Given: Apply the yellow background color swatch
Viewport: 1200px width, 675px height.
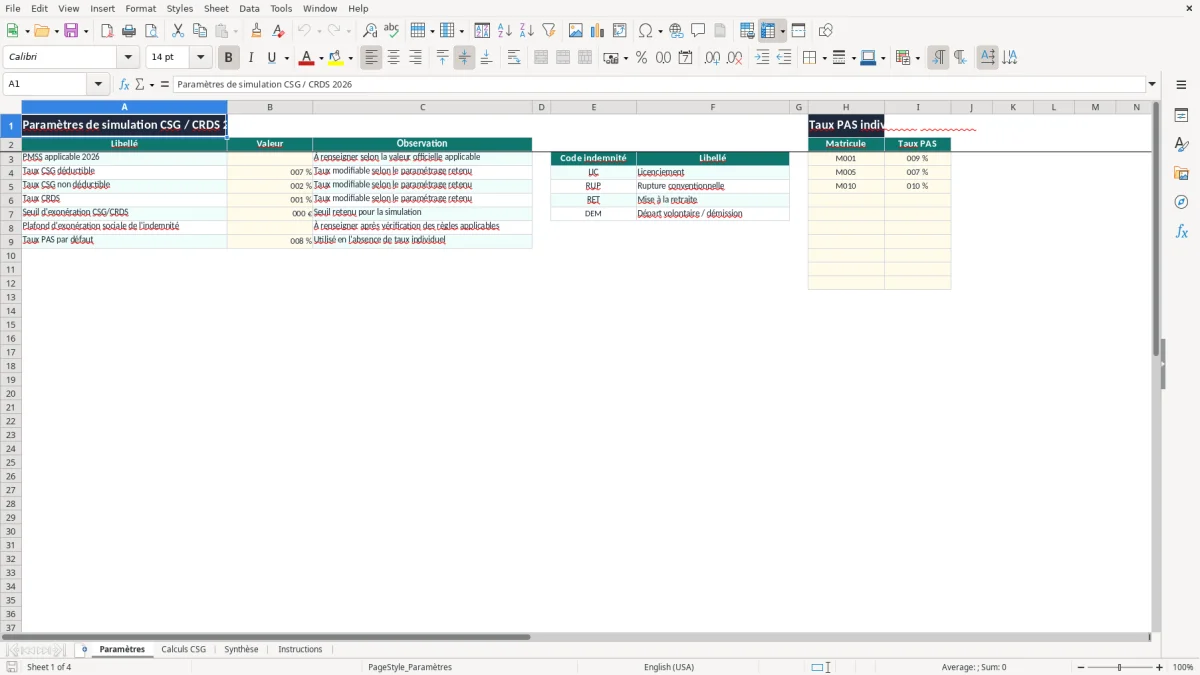Looking at the screenshot, I should tap(336, 58).
